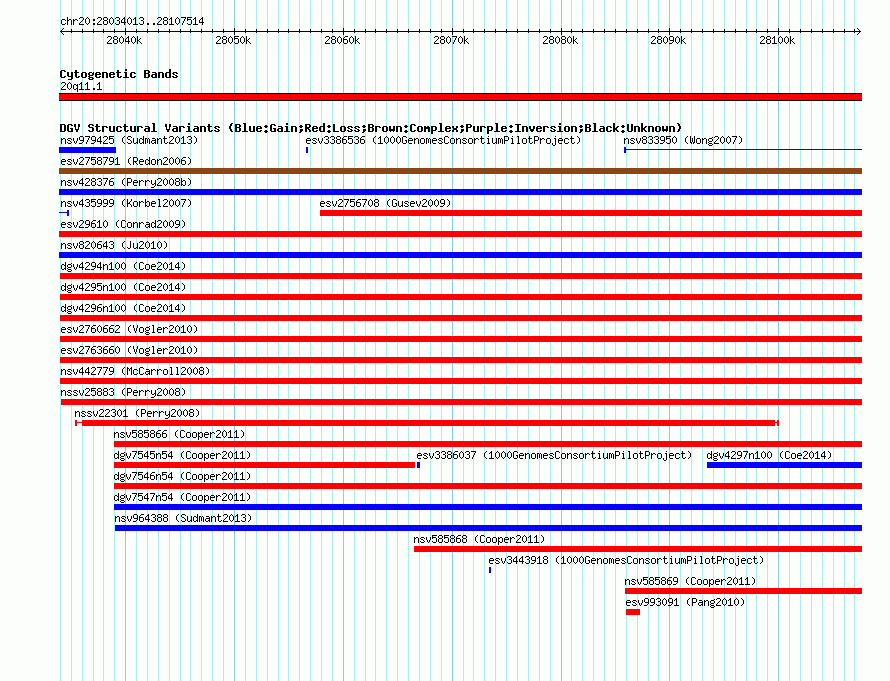
Task: Click the esv2758791 (Redon2006) label
Action: pos(126,161)
